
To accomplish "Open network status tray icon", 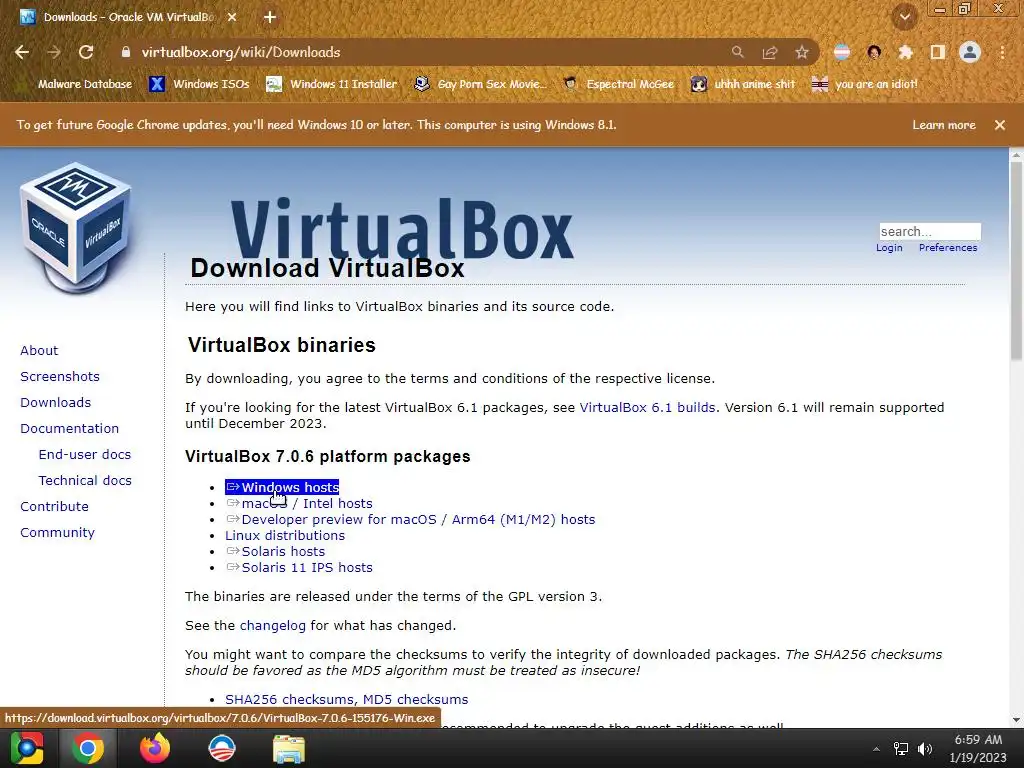I will 901,749.
